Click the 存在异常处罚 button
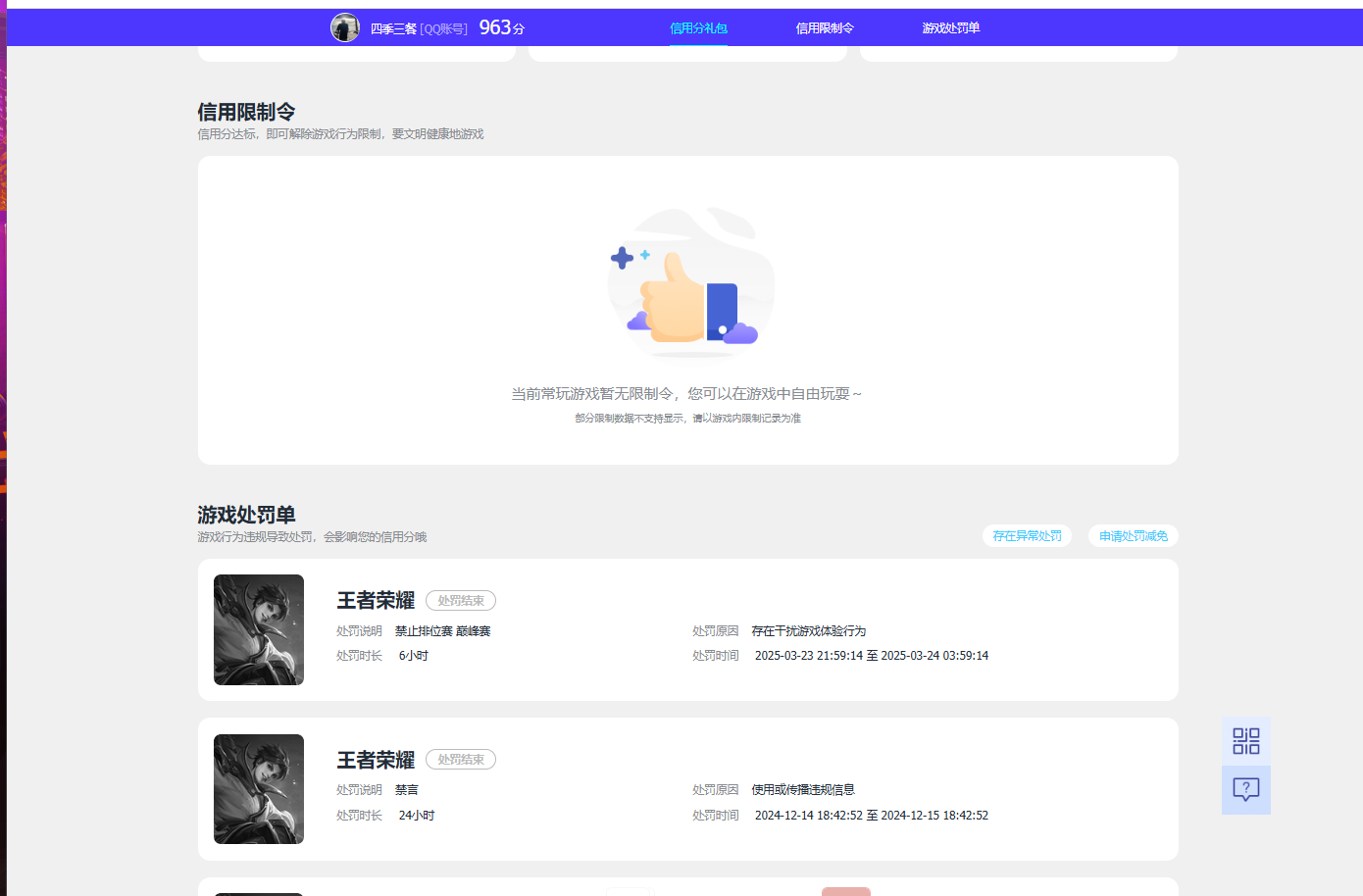This screenshot has width=1363, height=896. (1027, 535)
